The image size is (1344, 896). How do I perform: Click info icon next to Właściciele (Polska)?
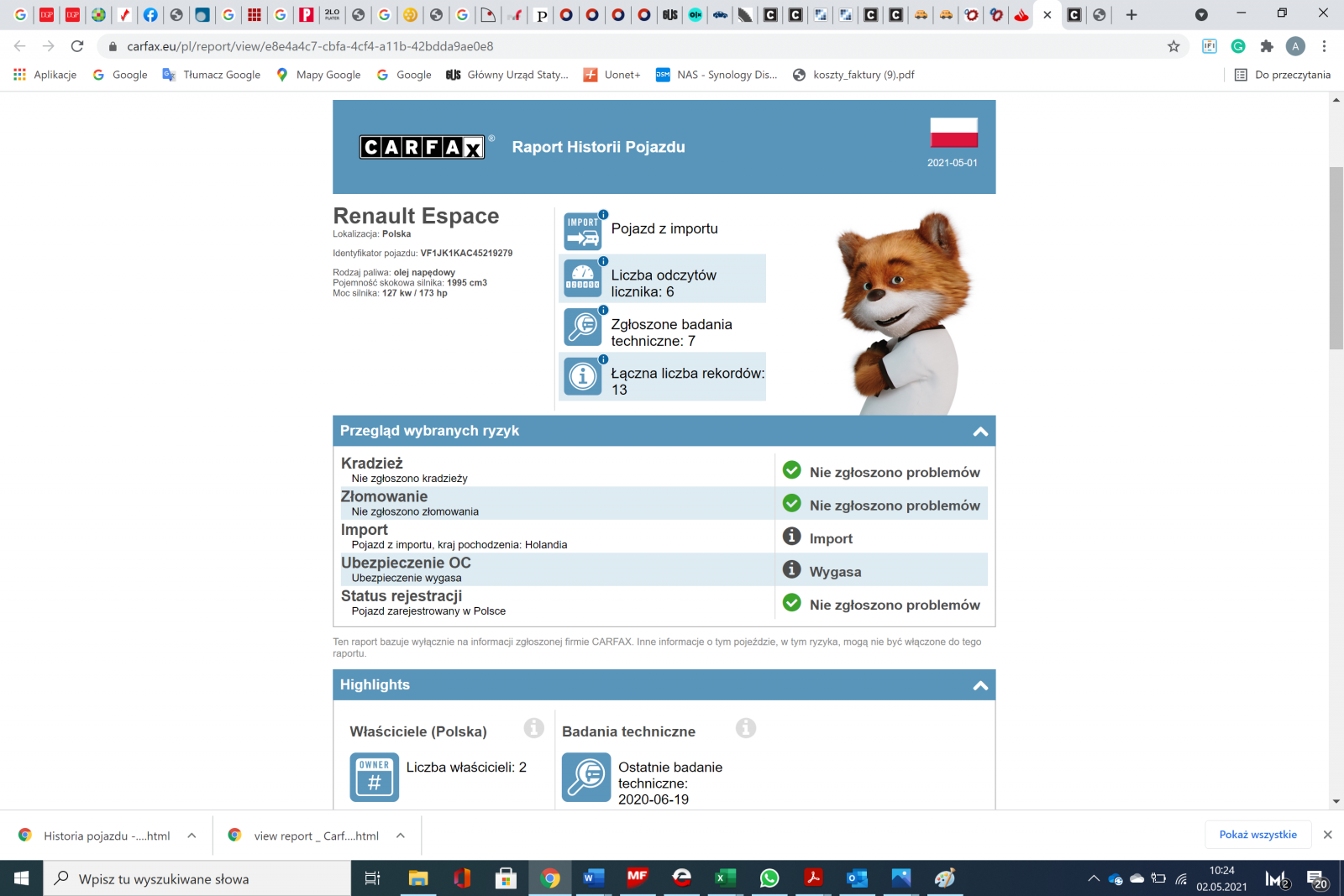click(533, 728)
